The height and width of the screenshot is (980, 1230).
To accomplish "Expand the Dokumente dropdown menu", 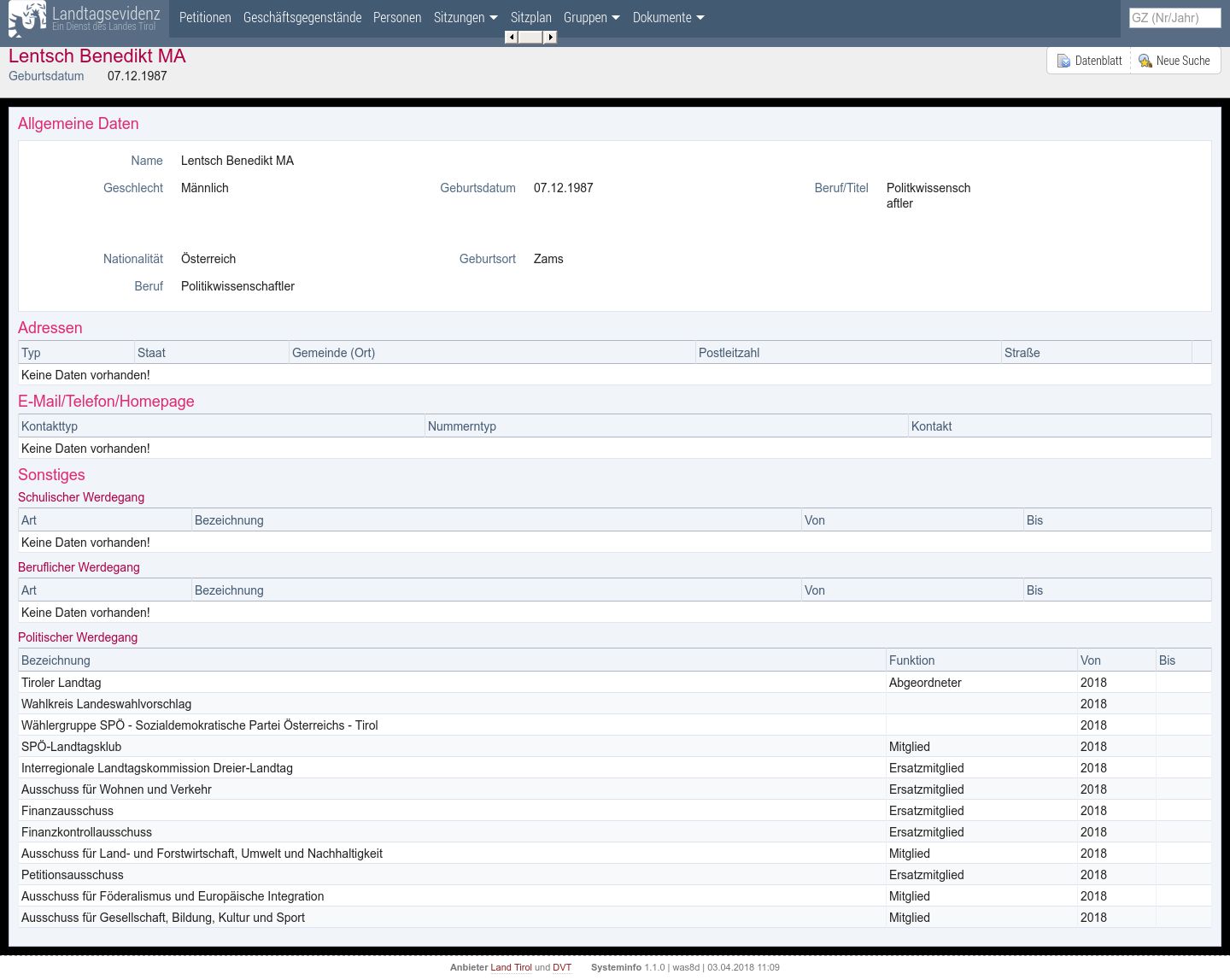I will click(669, 17).
